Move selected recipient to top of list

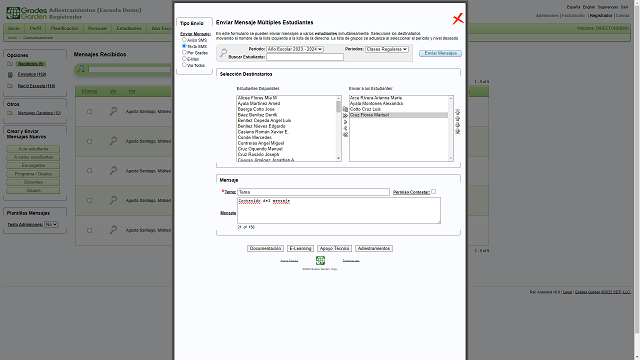[x=458, y=112]
